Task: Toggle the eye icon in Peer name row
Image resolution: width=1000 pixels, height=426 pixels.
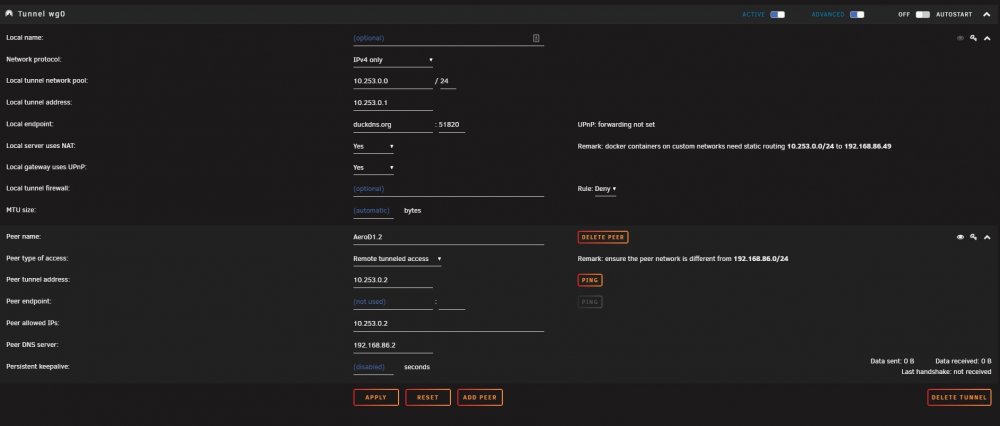Action: (960, 237)
